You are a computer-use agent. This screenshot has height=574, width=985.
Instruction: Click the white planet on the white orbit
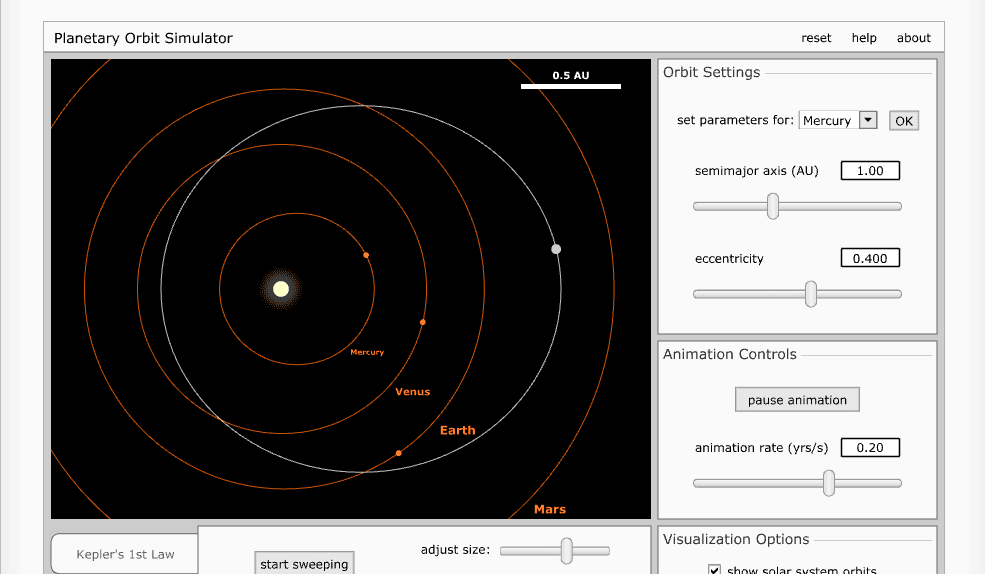pyautogui.click(x=556, y=249)
